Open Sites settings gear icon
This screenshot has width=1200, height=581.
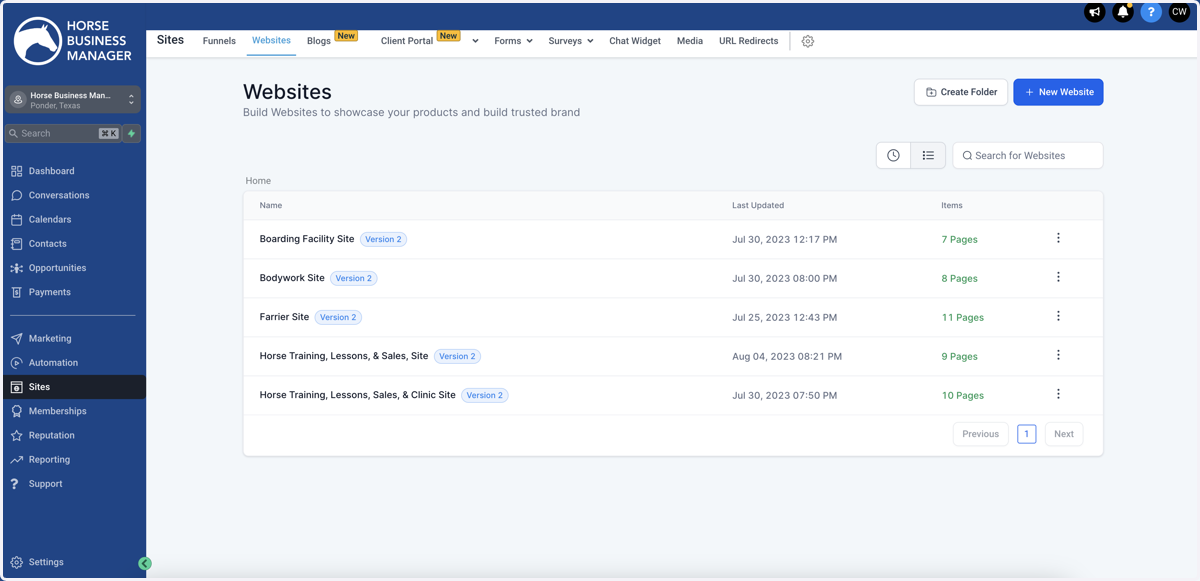(808, 41)
